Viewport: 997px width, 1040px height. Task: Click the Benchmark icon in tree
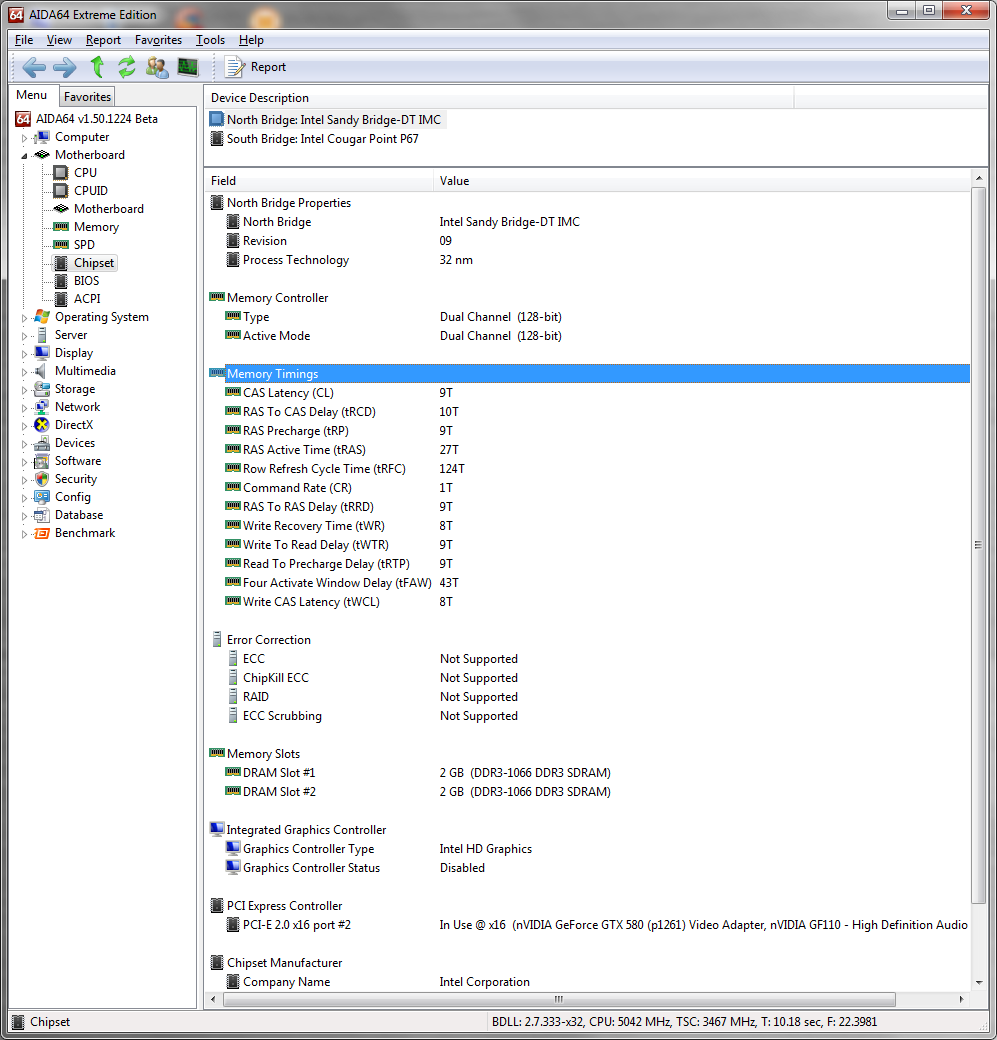coord(42,533)
